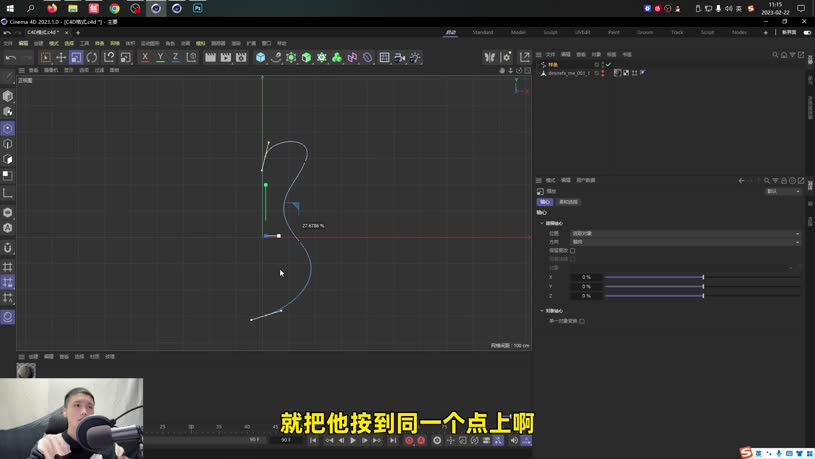
Task: Click the green extrude cube icon
Action: coord(307,58)
